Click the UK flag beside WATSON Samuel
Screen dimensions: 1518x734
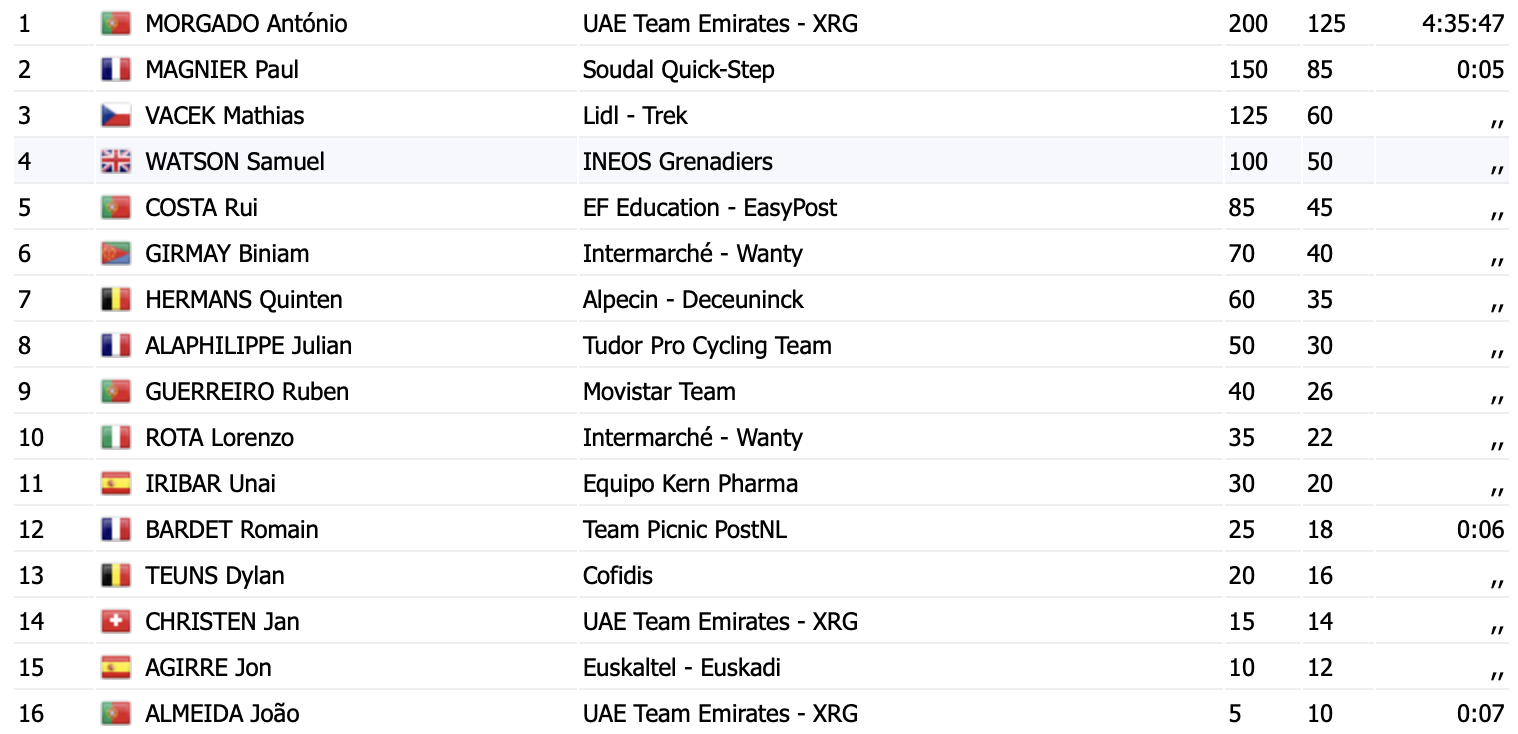(x=116, y=161)
